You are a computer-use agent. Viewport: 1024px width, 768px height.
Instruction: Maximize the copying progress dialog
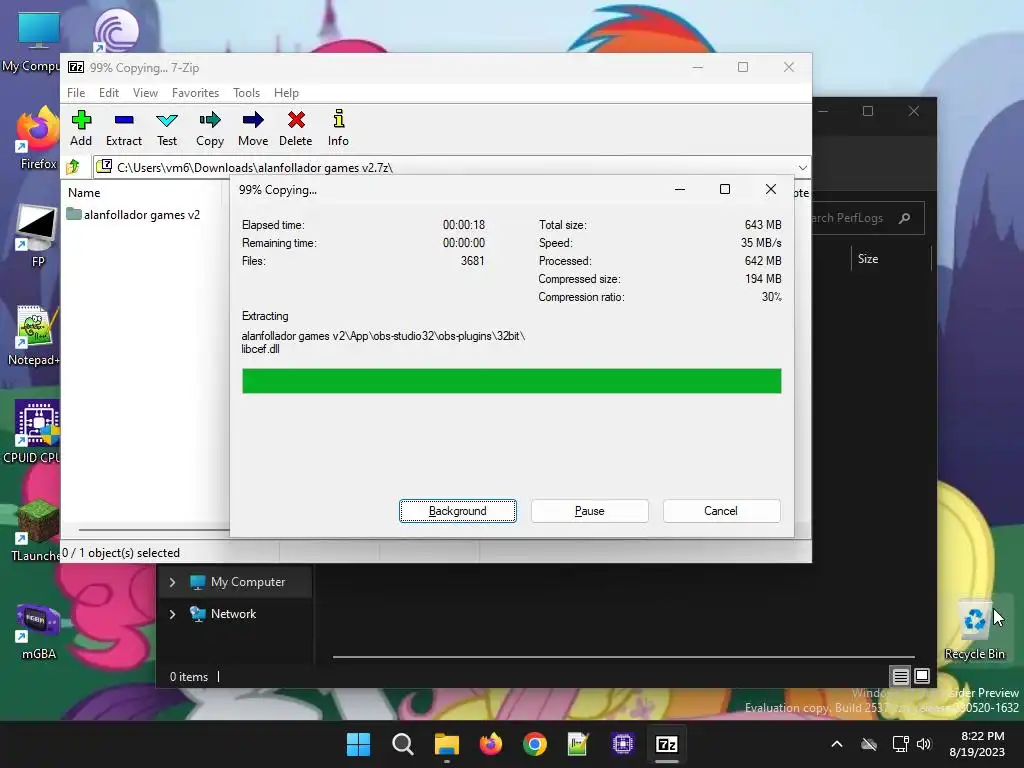[x=725, y=189]
